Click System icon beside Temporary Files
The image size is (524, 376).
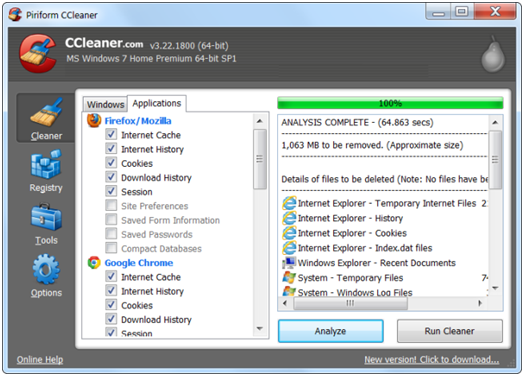[x=289, y=277]
